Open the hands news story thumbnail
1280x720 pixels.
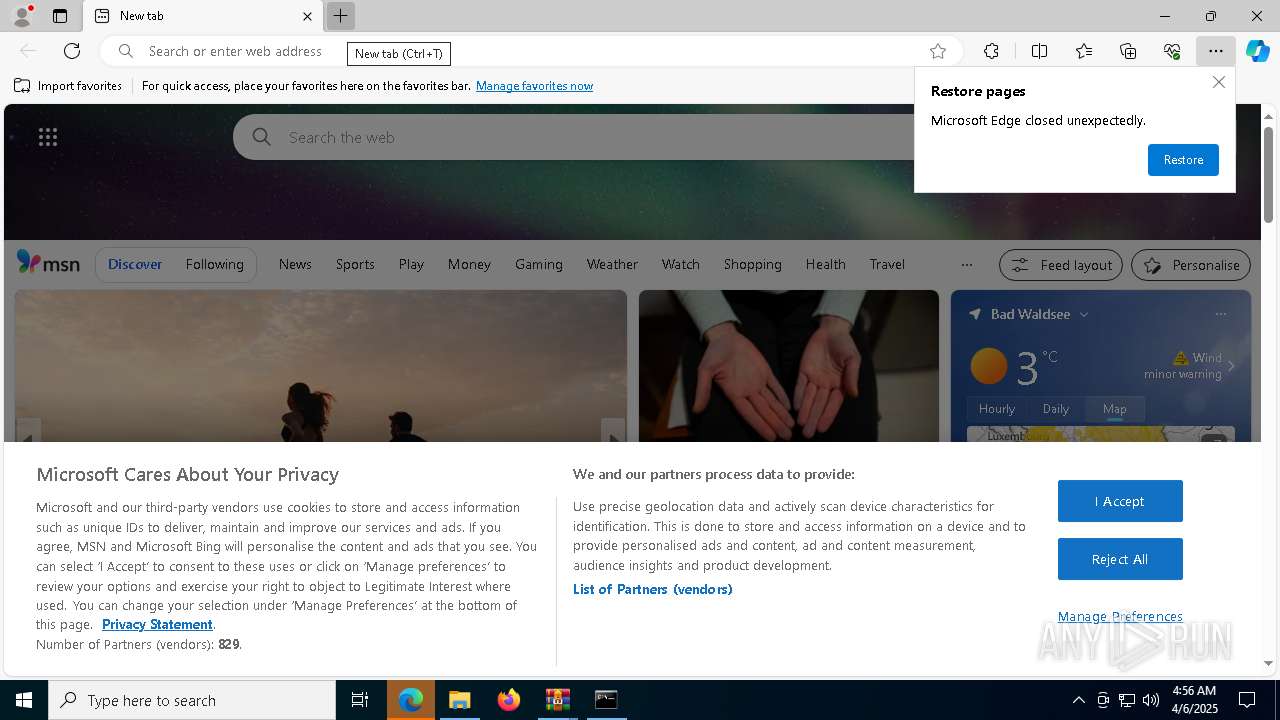789,366
